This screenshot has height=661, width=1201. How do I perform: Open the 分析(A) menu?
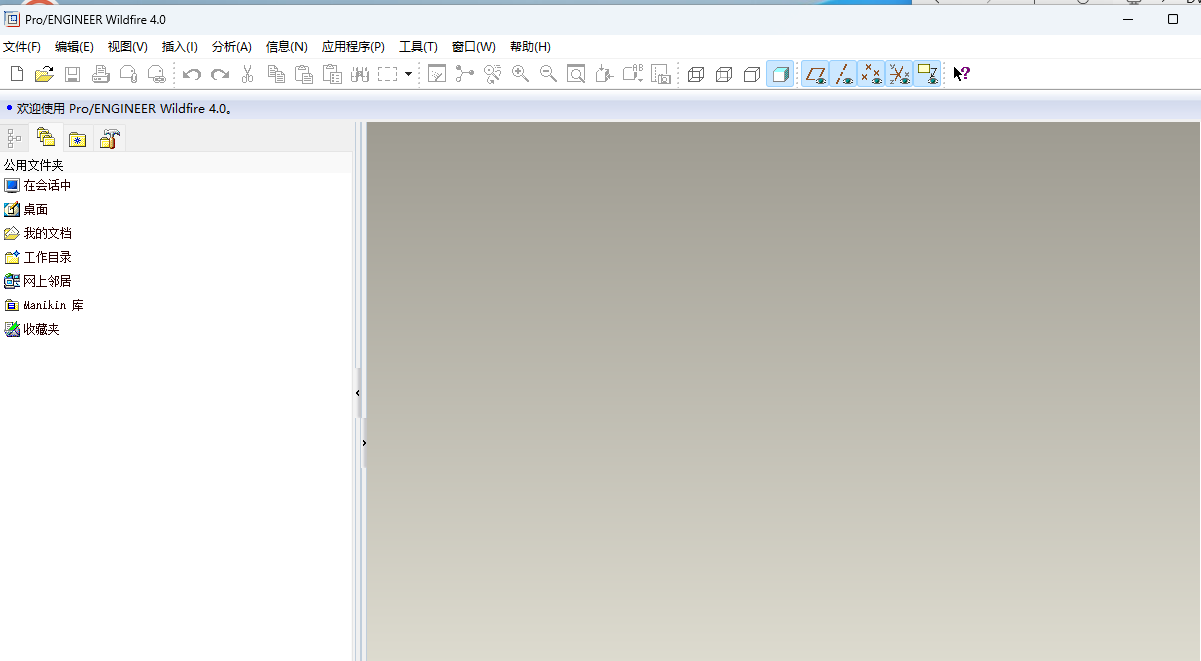(x=232, y=47)
